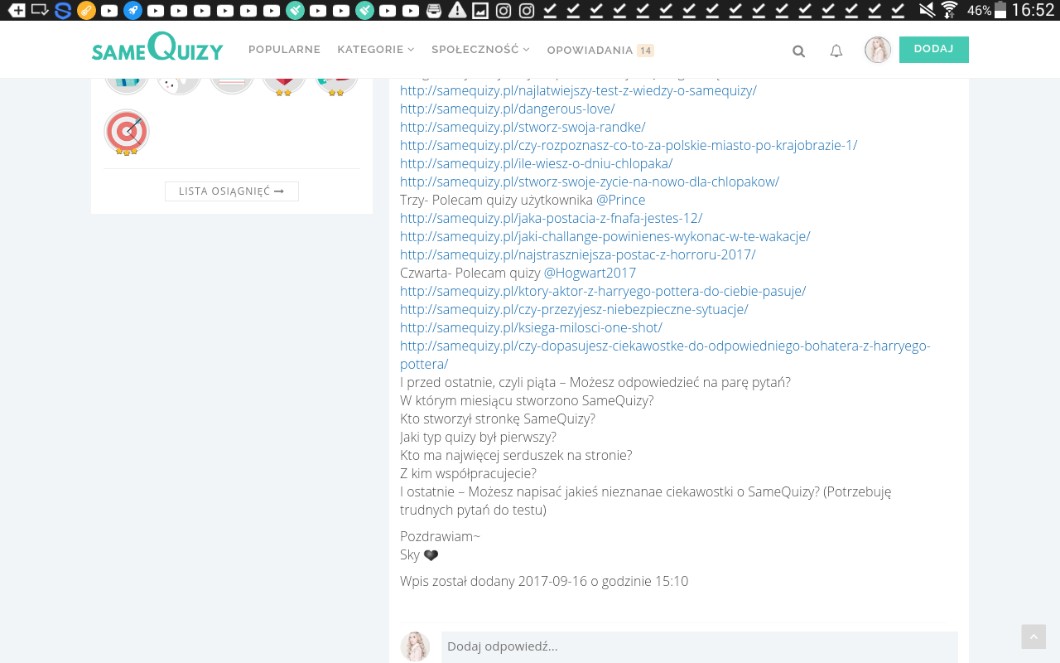Open the Popularne menu item

(284, 50)
